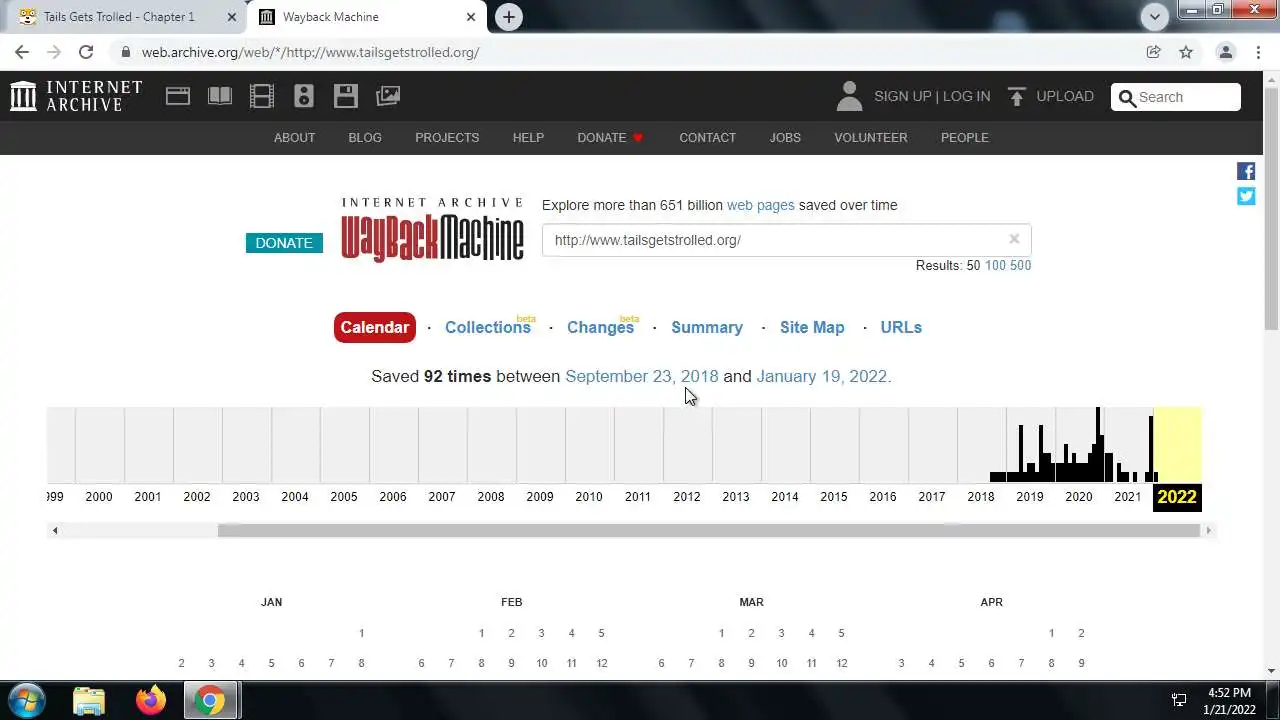This screenshot has height=720, width=1280.
Task: Switch to the Summary tab
Action: click(707, 327)
